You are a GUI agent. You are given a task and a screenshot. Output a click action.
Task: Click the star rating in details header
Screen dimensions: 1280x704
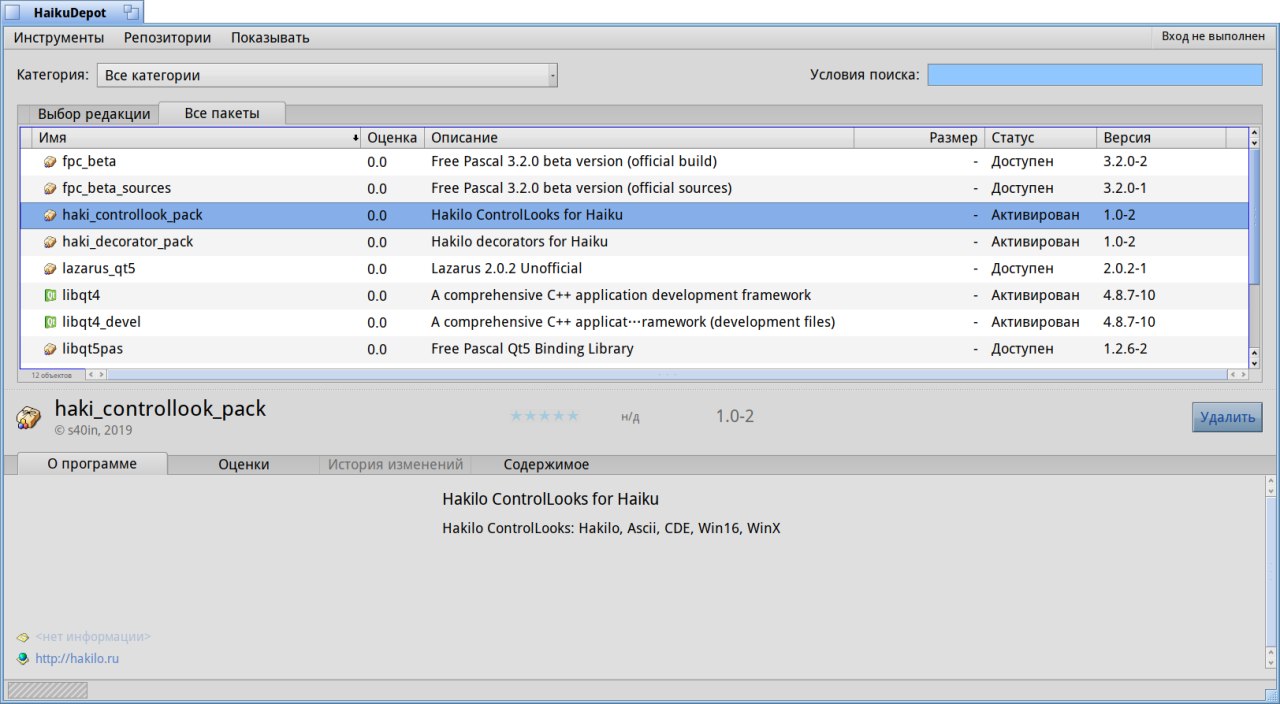tap(544, 416)
